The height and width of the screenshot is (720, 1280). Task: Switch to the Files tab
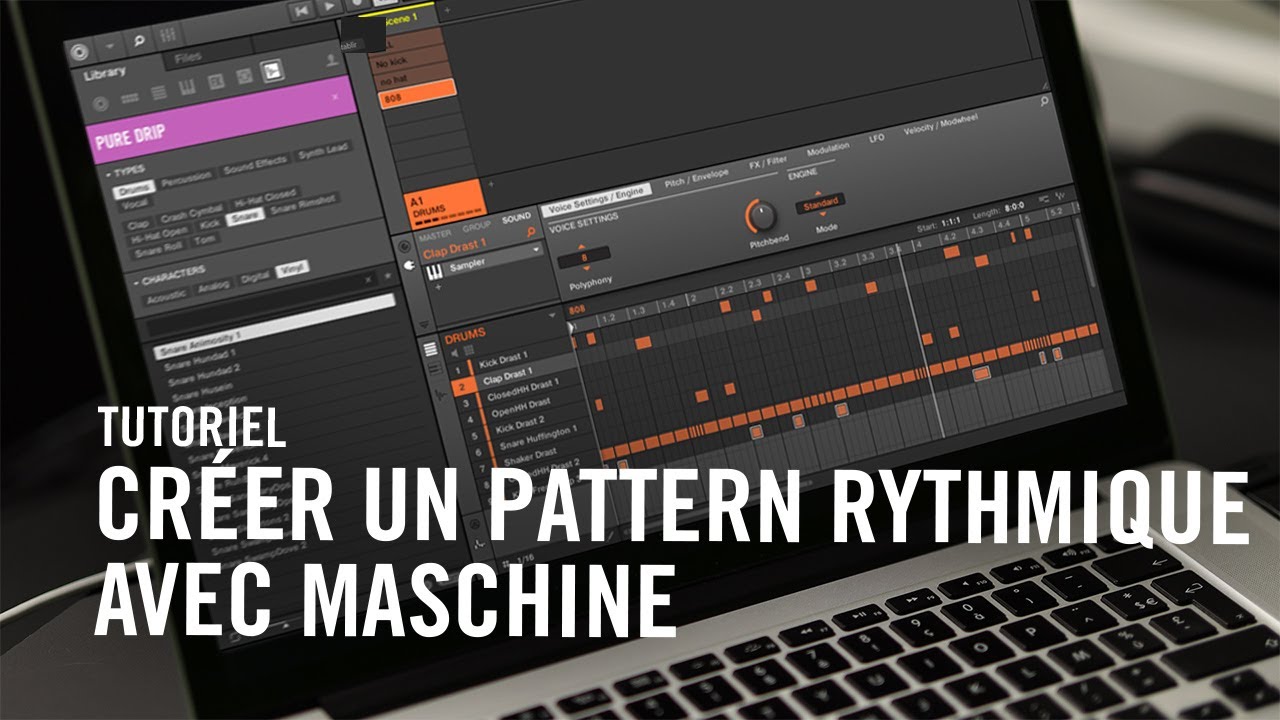coord(188,58)
